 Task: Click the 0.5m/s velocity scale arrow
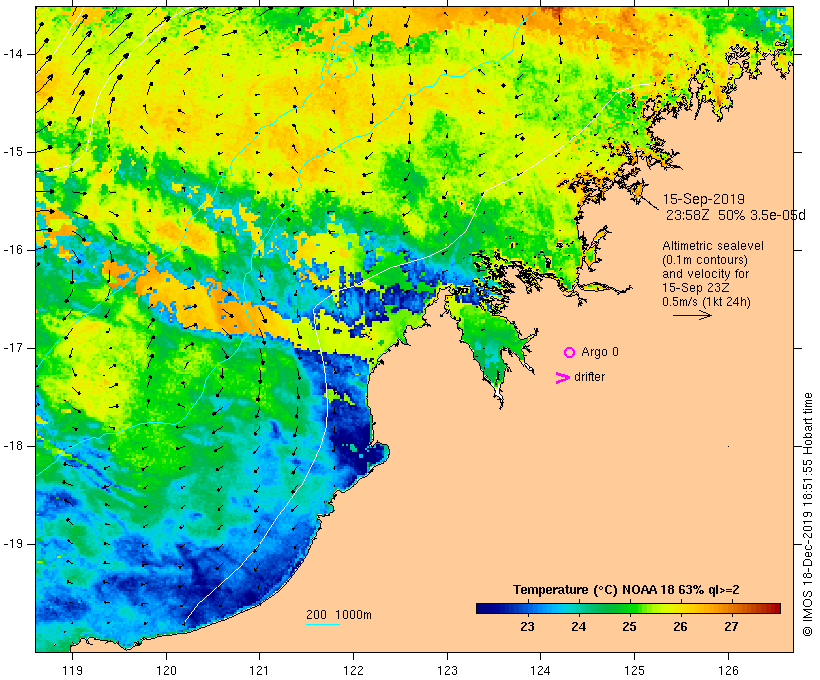(x=692, y=315)
